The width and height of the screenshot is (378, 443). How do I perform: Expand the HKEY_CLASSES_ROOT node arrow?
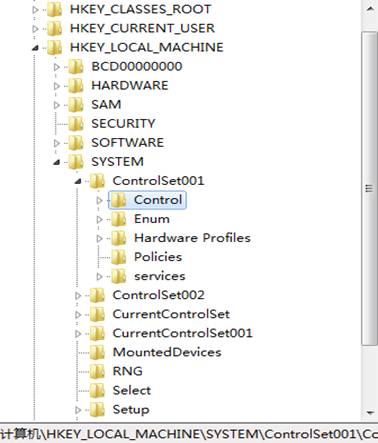coord(35,10)
